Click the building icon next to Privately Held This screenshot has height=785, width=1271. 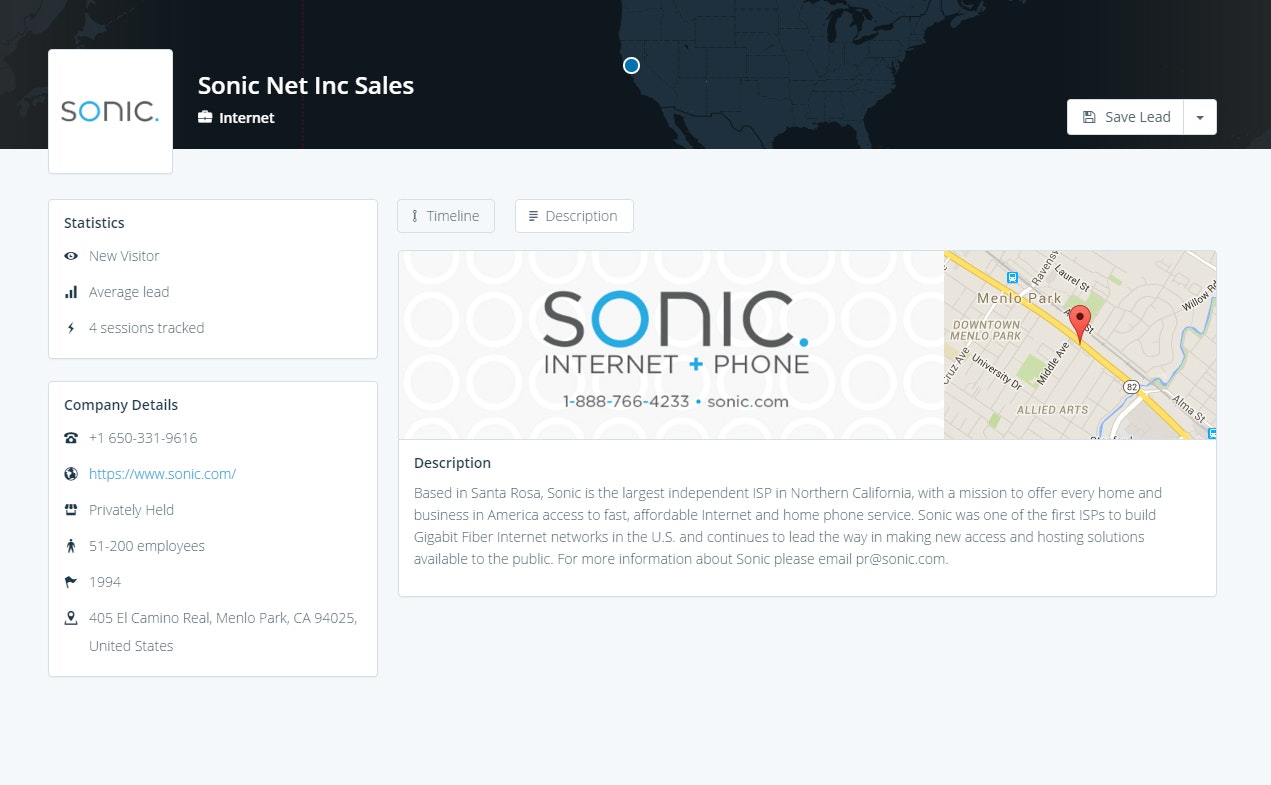point(70,509)
